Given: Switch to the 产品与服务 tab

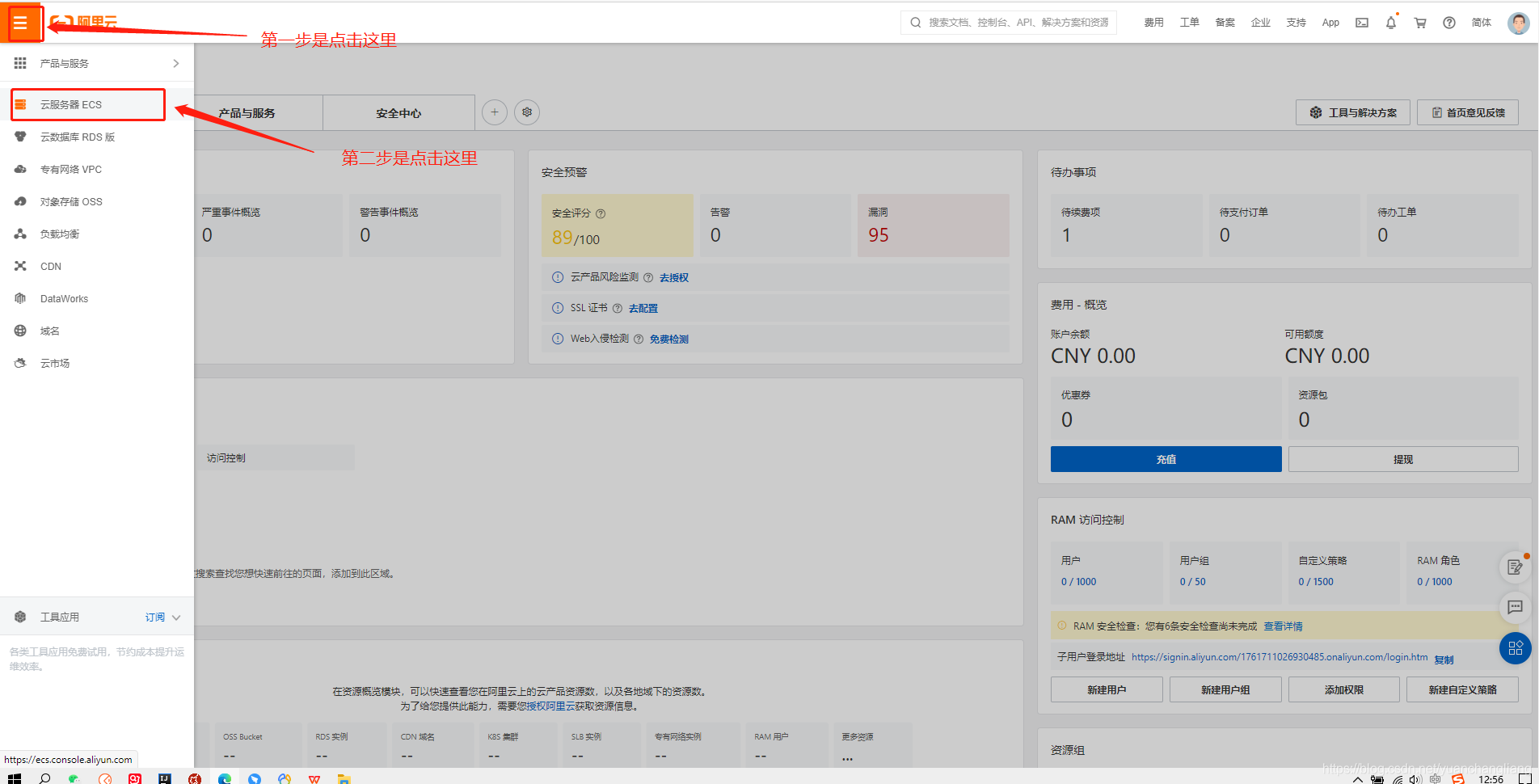Looking at the screenshot, I should coord(247,113).
